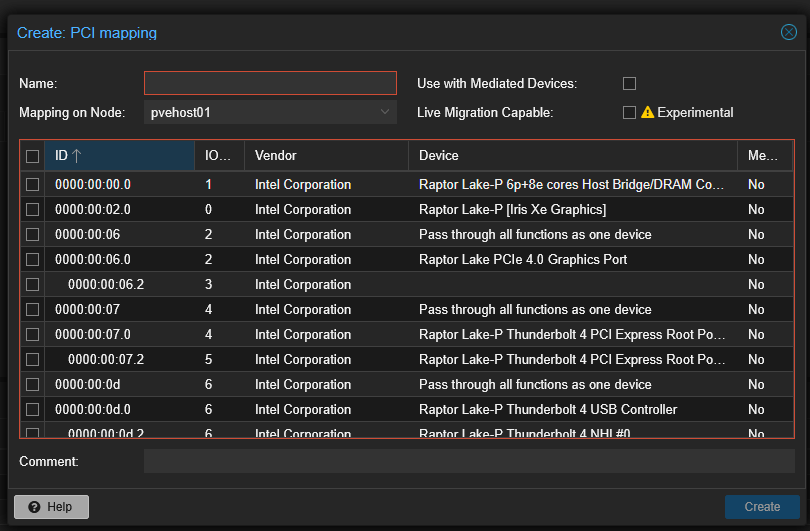Click Thunderbolt Root Port text in 0000:00:07.0 row
This screenshot has height=531, width=810.
coord(572,335)
